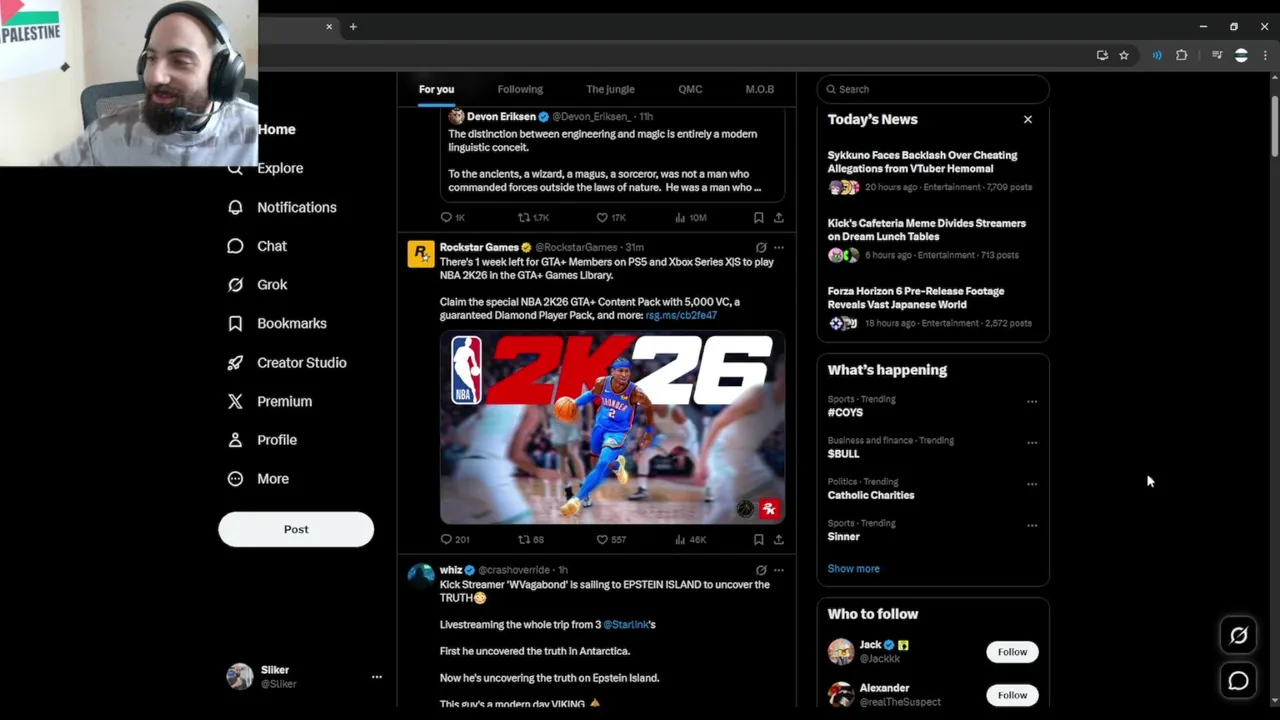Bookmark this page with browser star icon
Viewport: 1280px width, 720px height.
pos(1124,55)
